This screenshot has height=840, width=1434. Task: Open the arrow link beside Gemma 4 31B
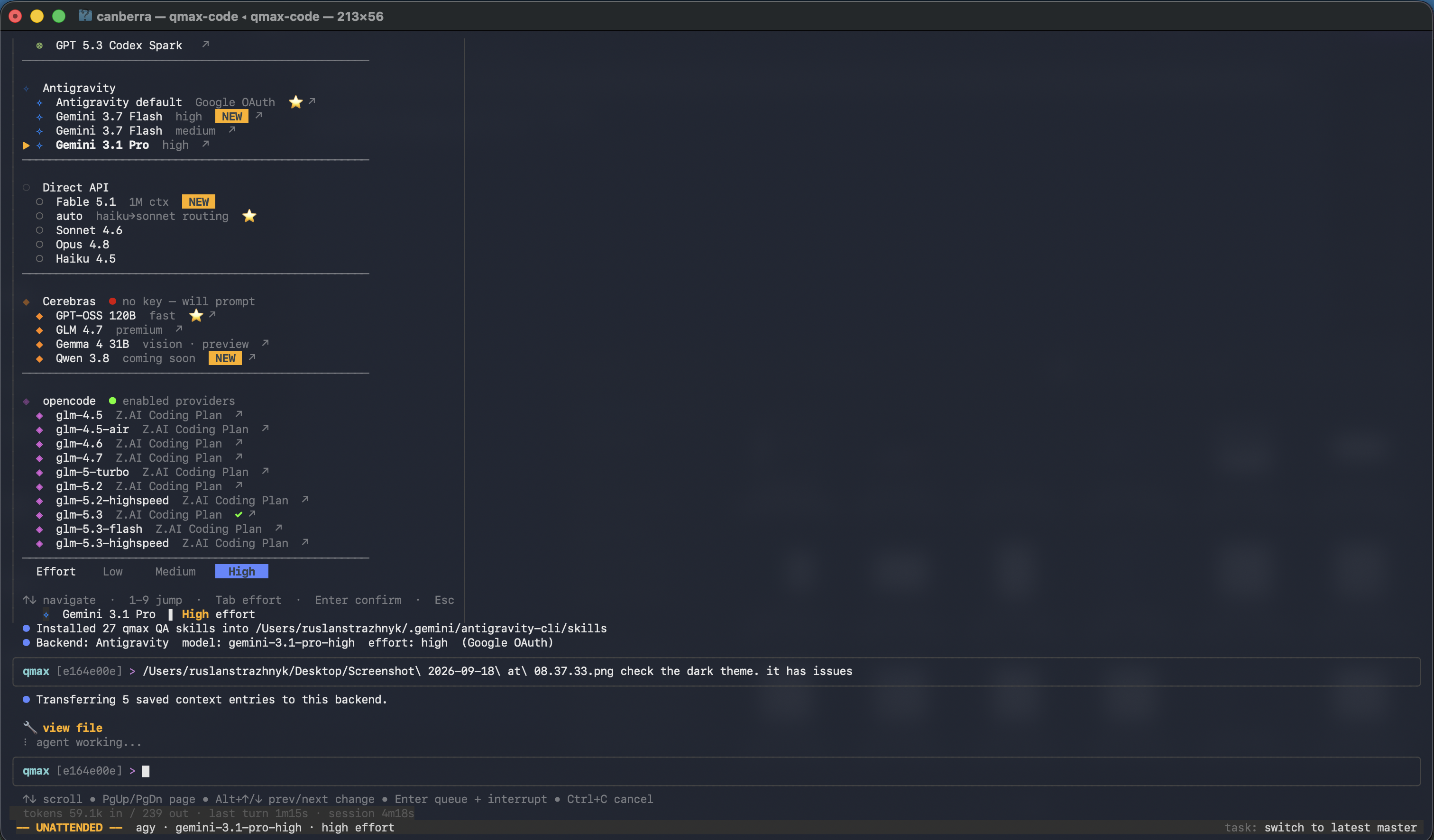pos(265,343)
